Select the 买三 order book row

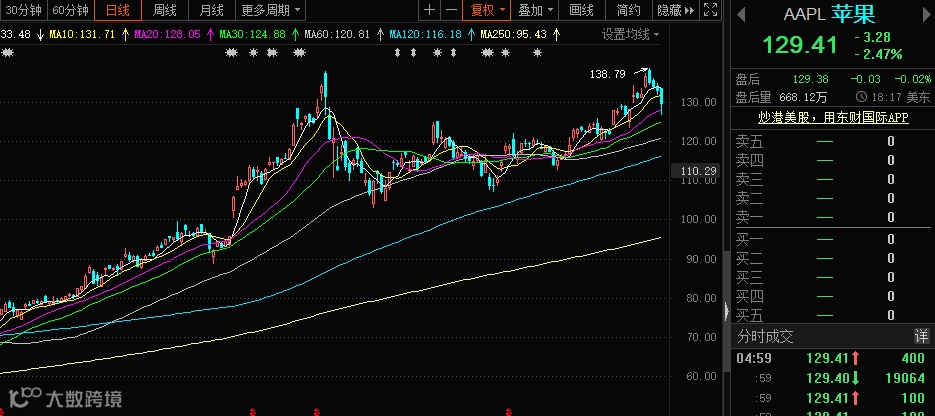(832, 277)
